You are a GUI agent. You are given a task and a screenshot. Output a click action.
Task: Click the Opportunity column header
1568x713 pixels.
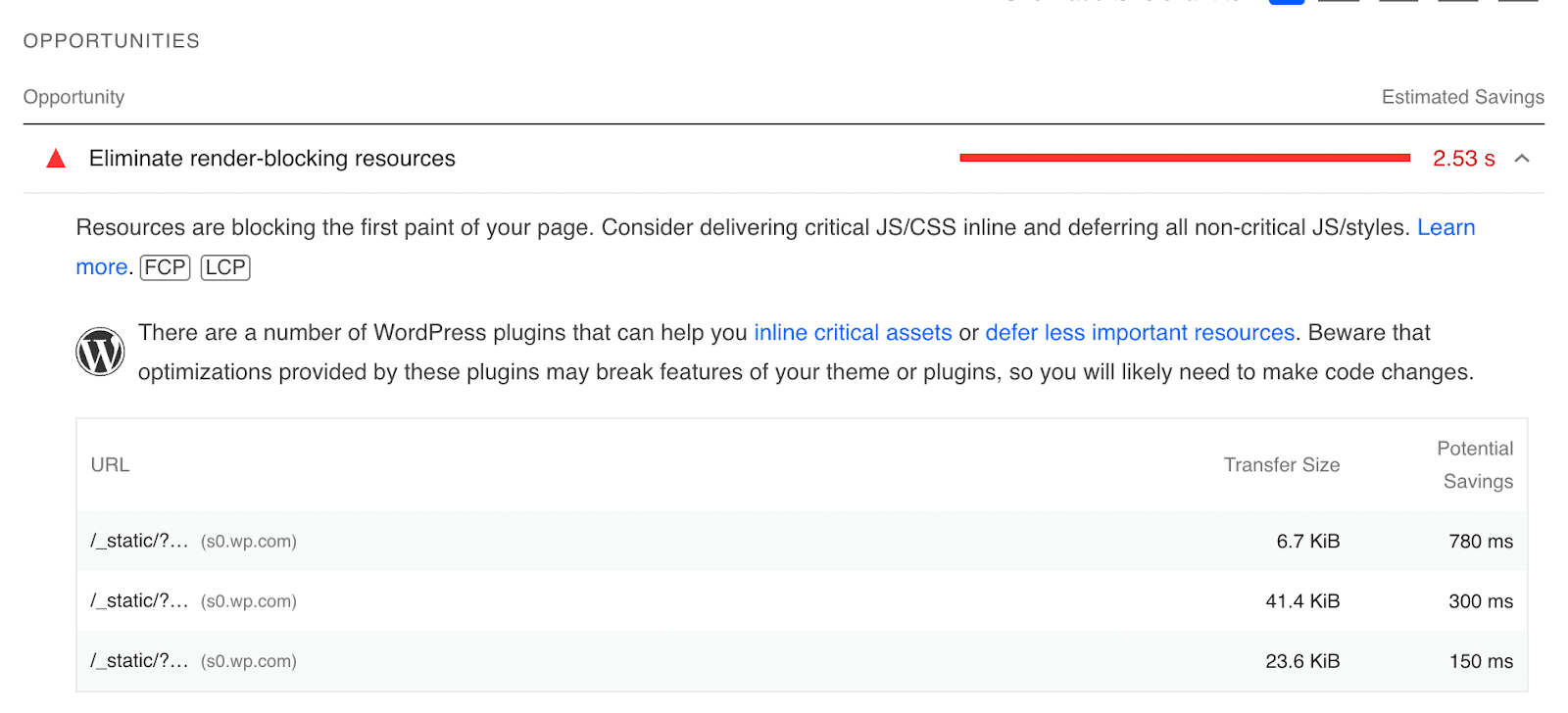tap(74, 97)
